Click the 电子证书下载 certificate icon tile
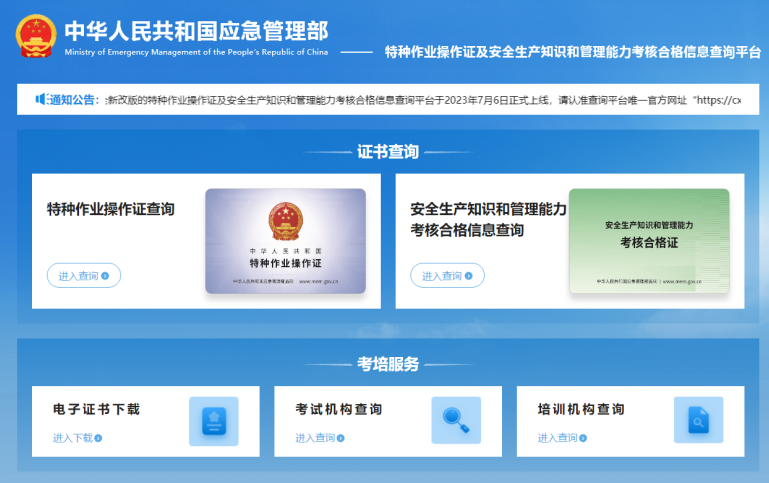 [213, 420]
